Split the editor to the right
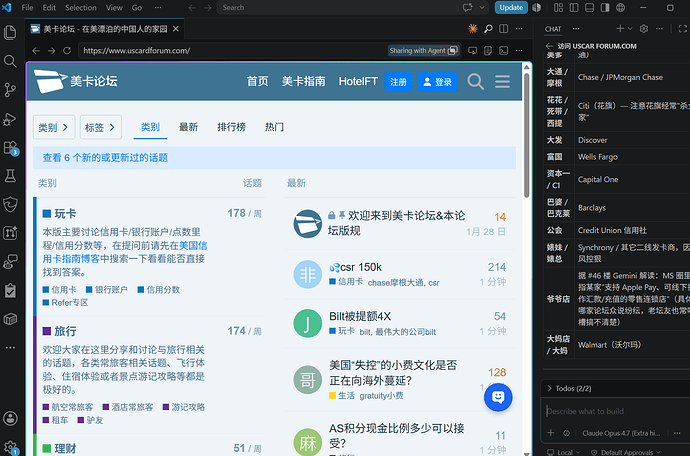 [x=503, y=29]
